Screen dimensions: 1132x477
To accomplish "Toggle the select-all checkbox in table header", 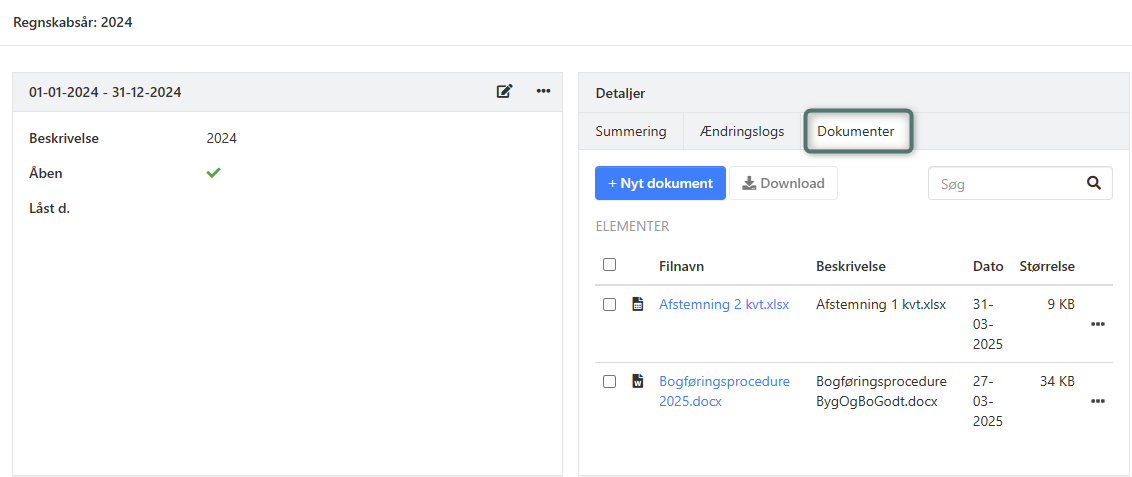I will pos(609,265).
